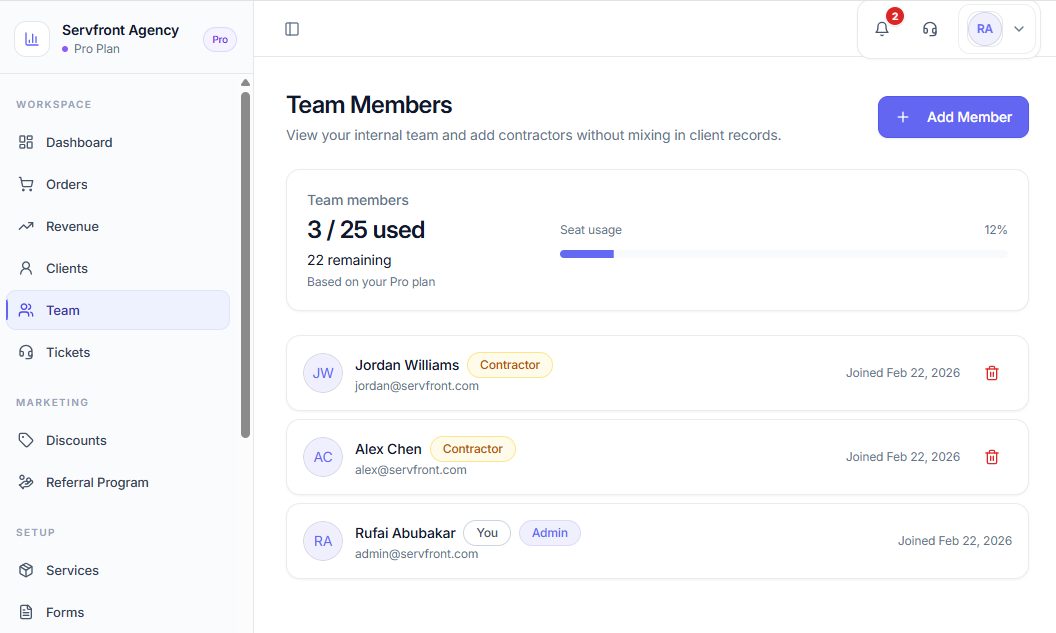Click the Services box icon

point(26,570)
